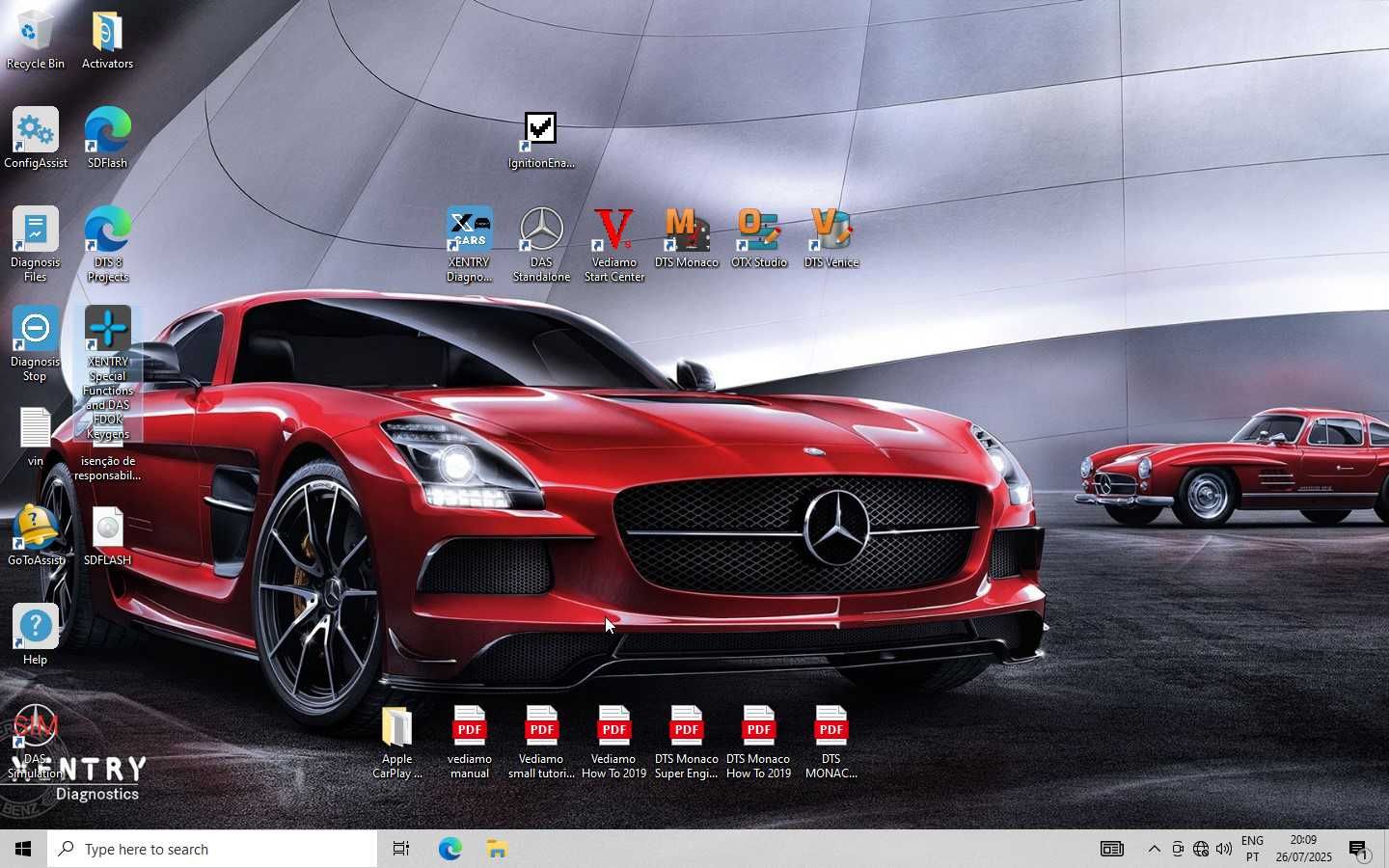Launch DTS Monaco shortcut
Viewport: 1389px width, 868px height.
(686, 238)
